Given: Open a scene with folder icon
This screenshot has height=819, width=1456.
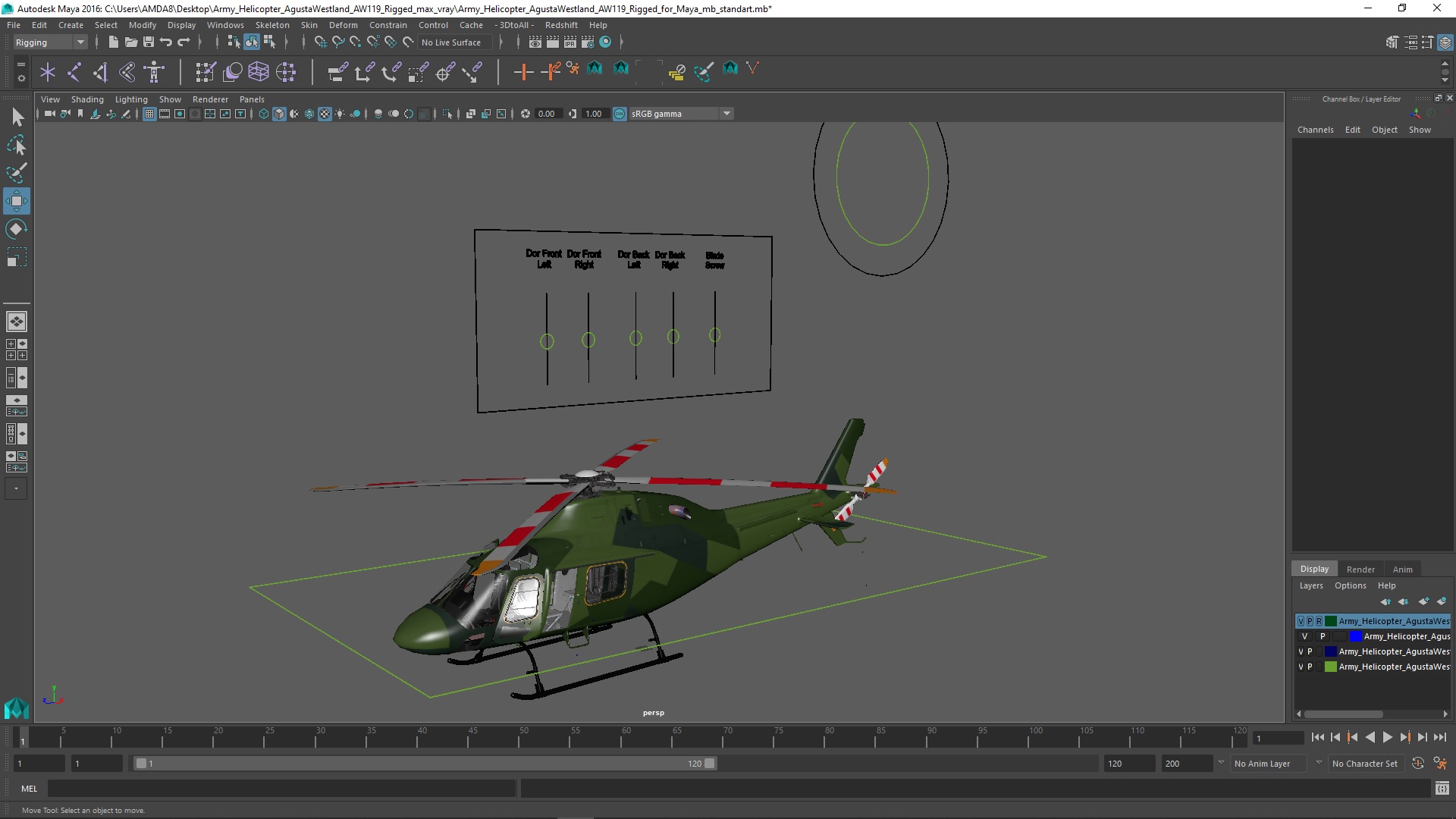Looking at the screenshot, I should coord(130,42).
